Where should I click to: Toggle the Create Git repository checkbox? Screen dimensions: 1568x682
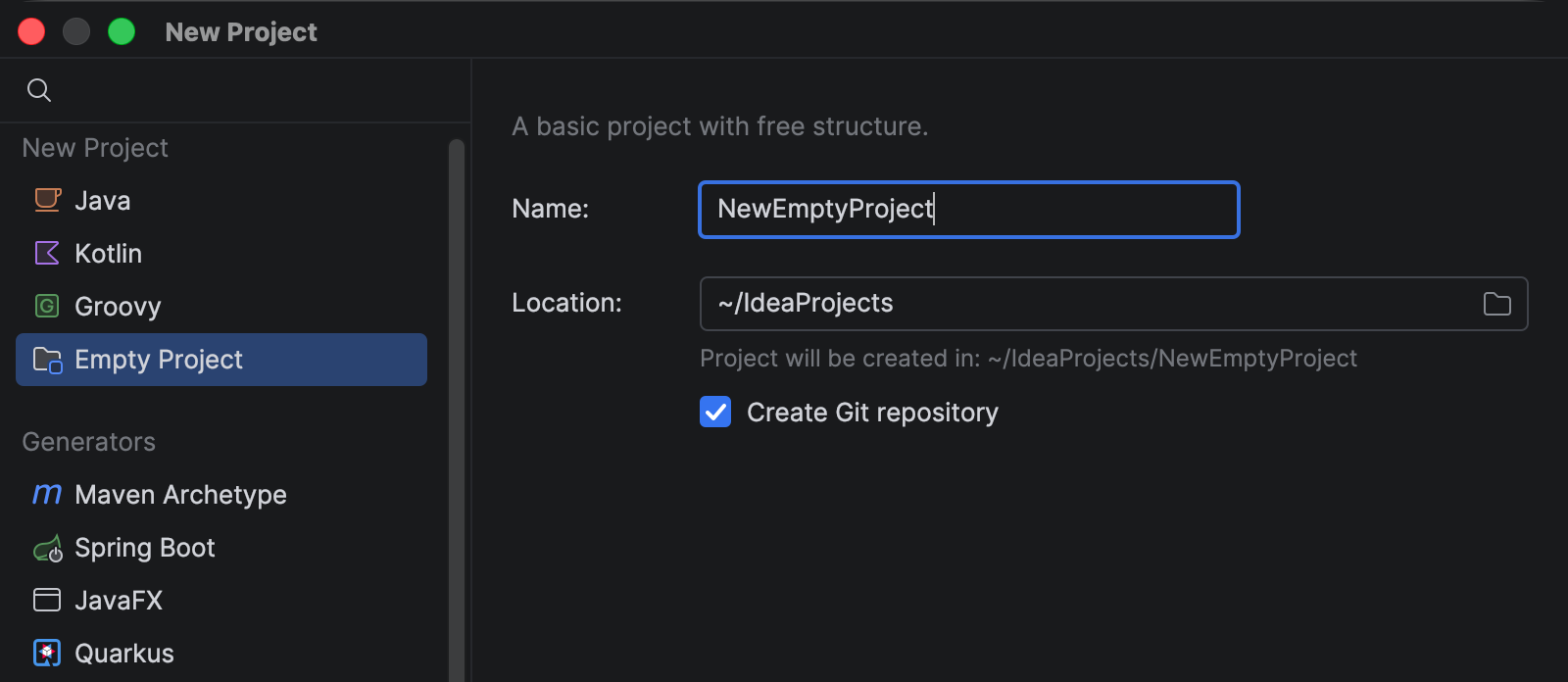pyautogui.click(x=715, y=412)
